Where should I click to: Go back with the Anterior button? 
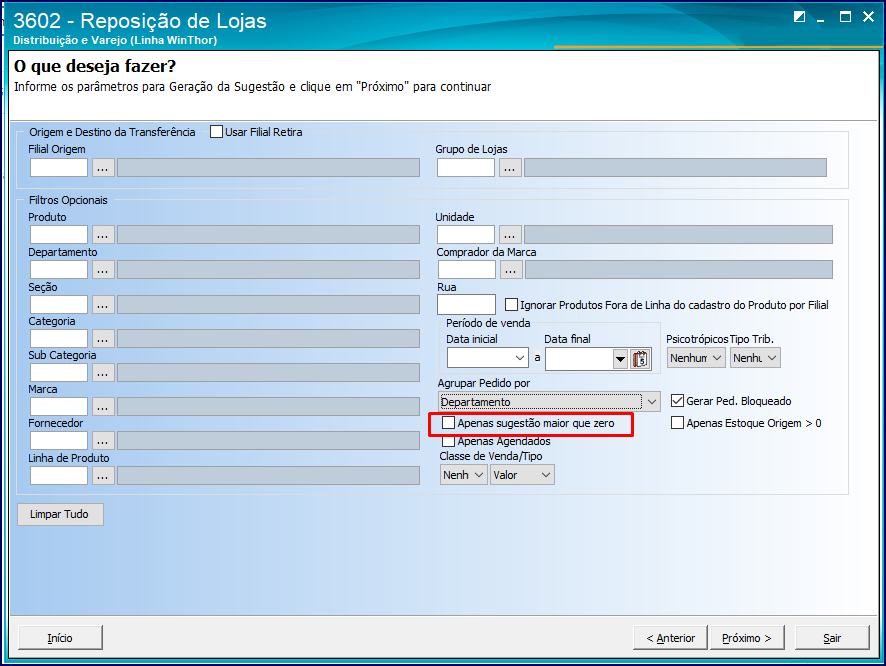(671, 638)
